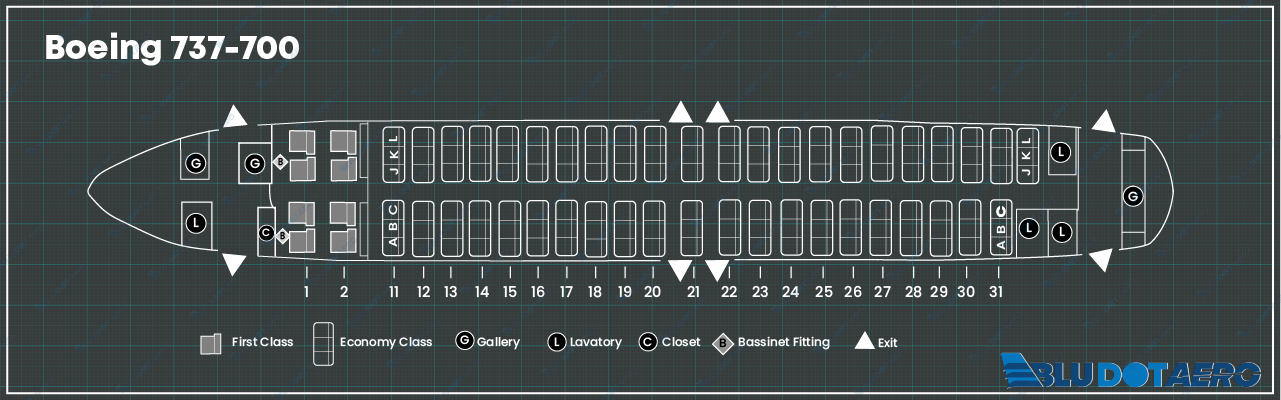The height and width of the screenshot is (400, 1281).
Task: Select the upper bassinet fitting diamond in first class
Action: pyautogui.click(x=281, y=162)
